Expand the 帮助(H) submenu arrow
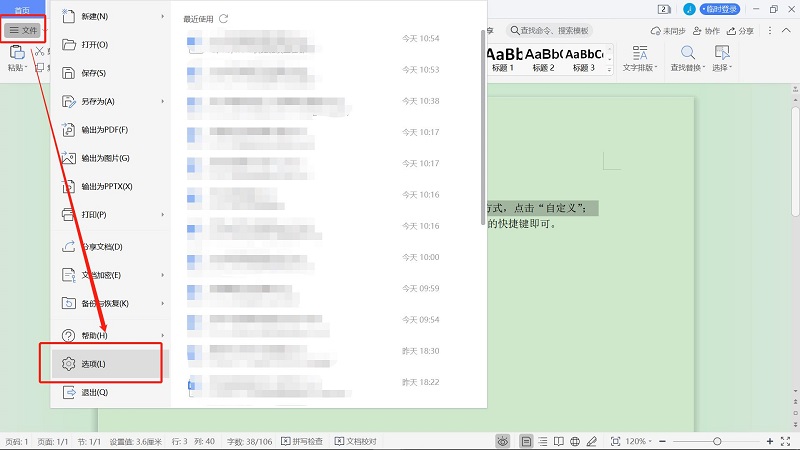Viewport: 800px width, 450px height. (x=163, y=335)
